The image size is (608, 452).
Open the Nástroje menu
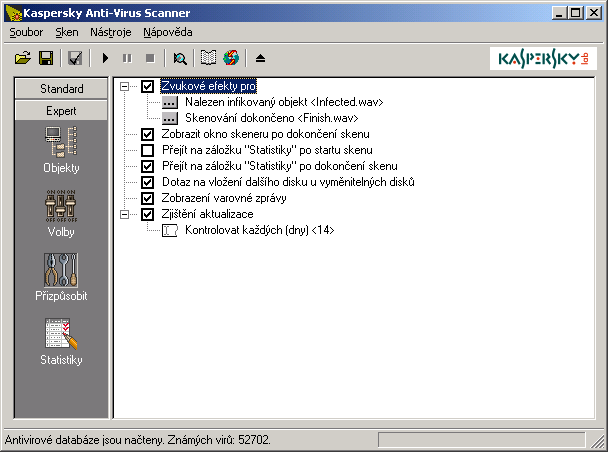(x=111, y=32)
